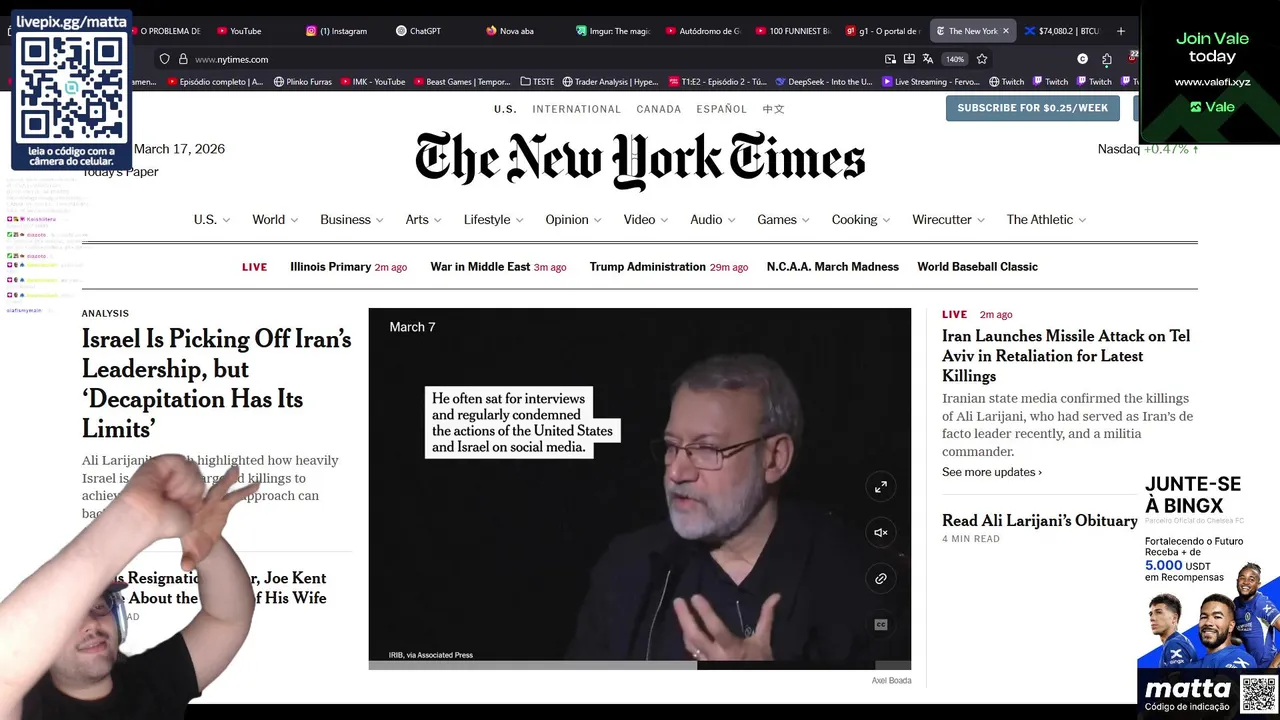Switch to the Español edition
The height and width of the screenshot is (720, 1280).
point(722,109)
